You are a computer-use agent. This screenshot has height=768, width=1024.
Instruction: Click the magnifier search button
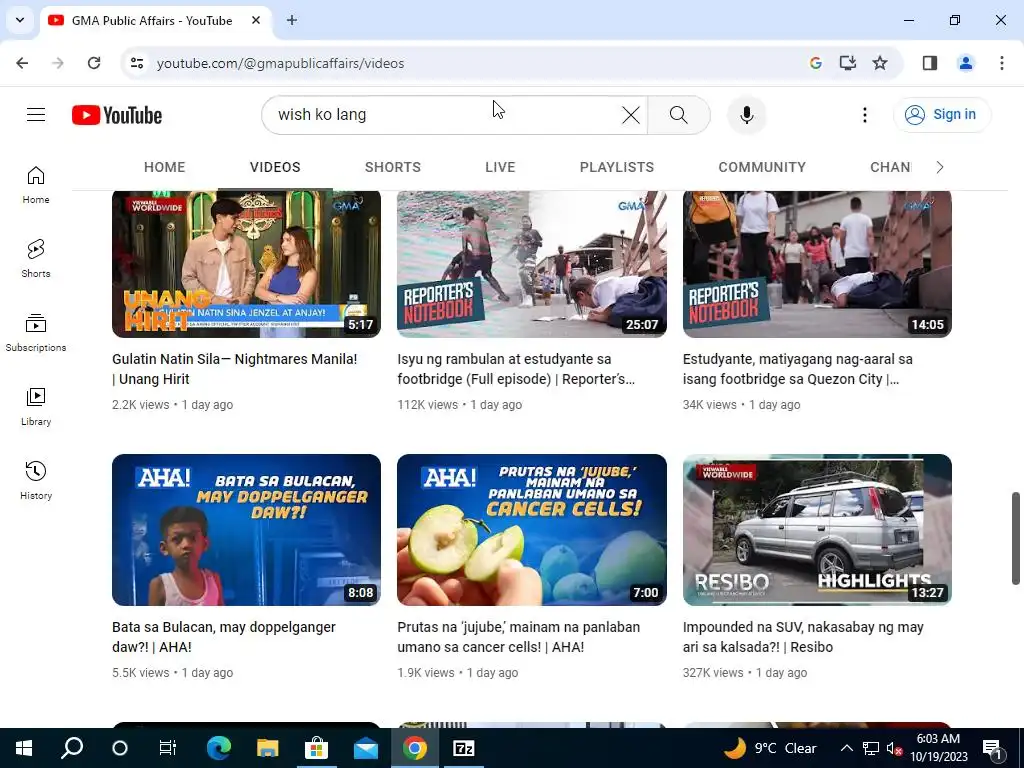679,115
